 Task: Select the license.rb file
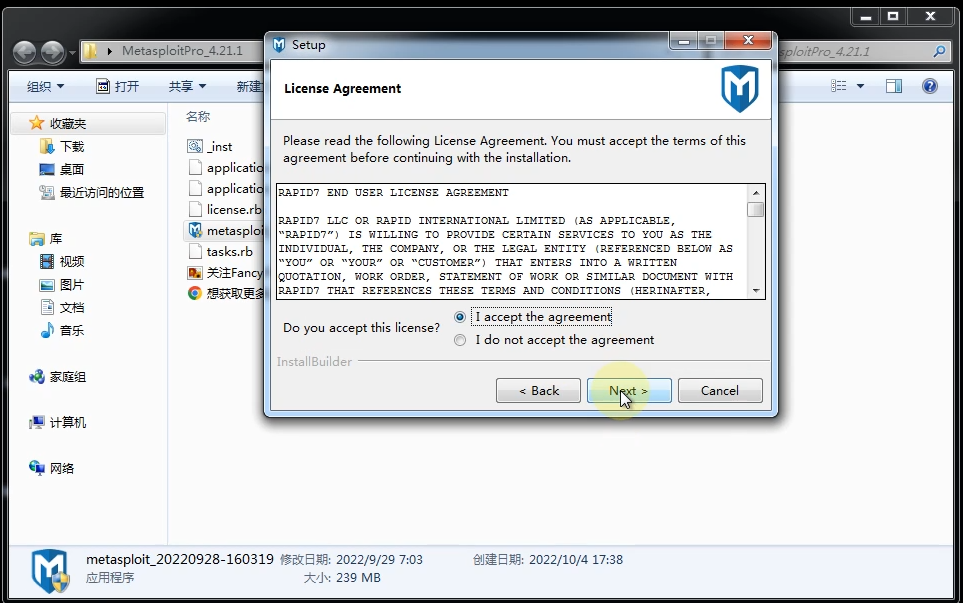point(234,209)
